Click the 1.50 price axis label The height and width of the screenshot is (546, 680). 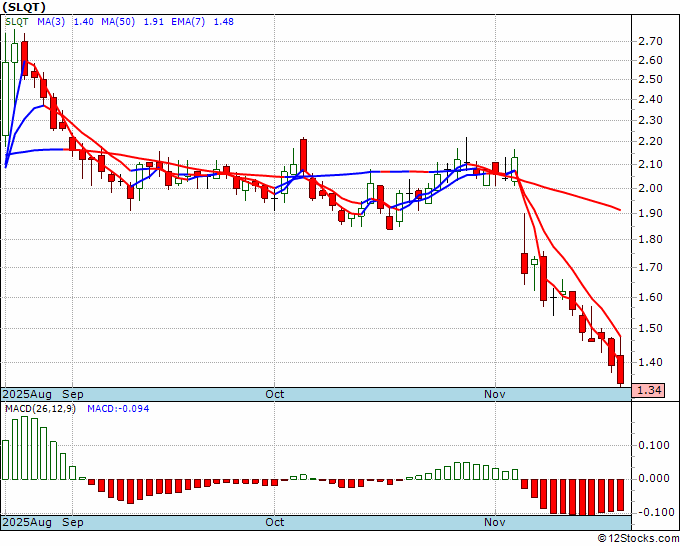[651, 328]
